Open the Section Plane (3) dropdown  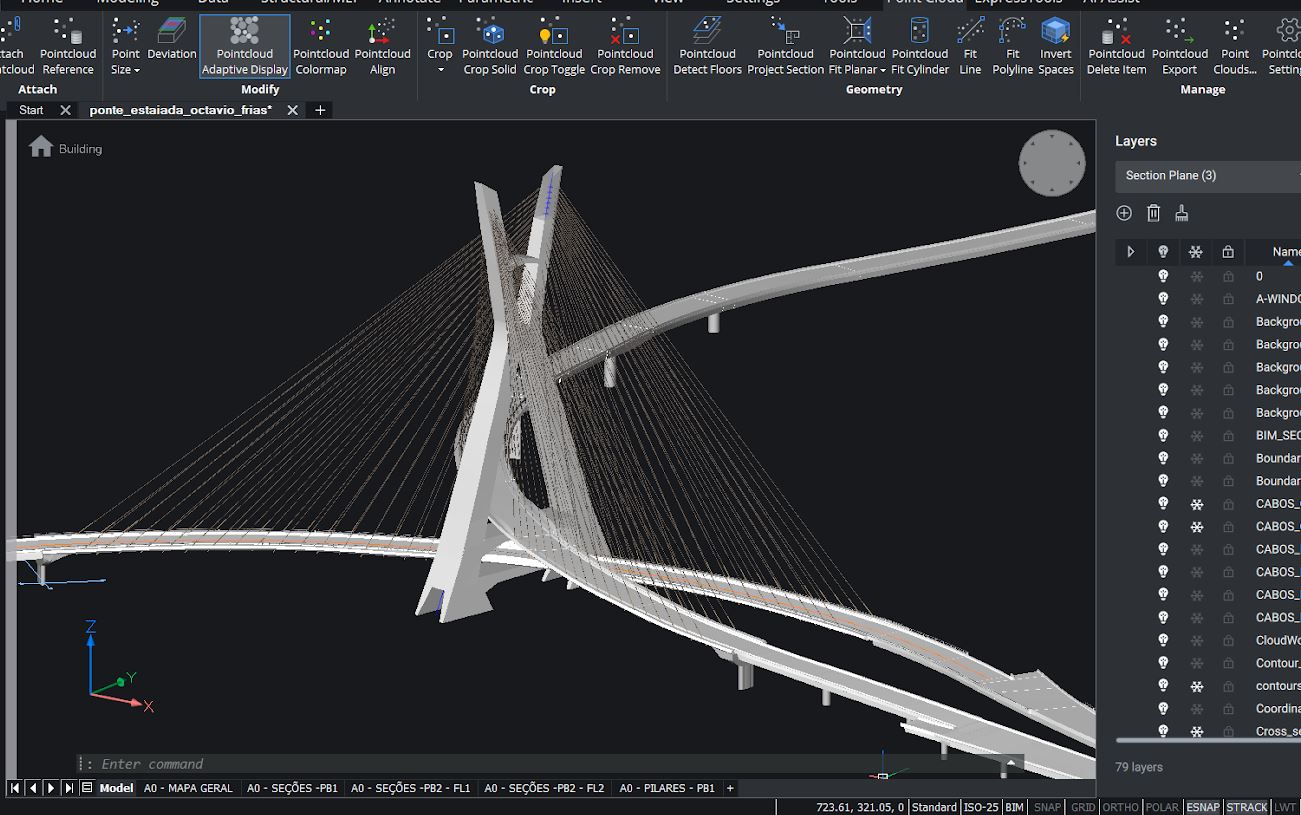click(x=1207, y=176)
